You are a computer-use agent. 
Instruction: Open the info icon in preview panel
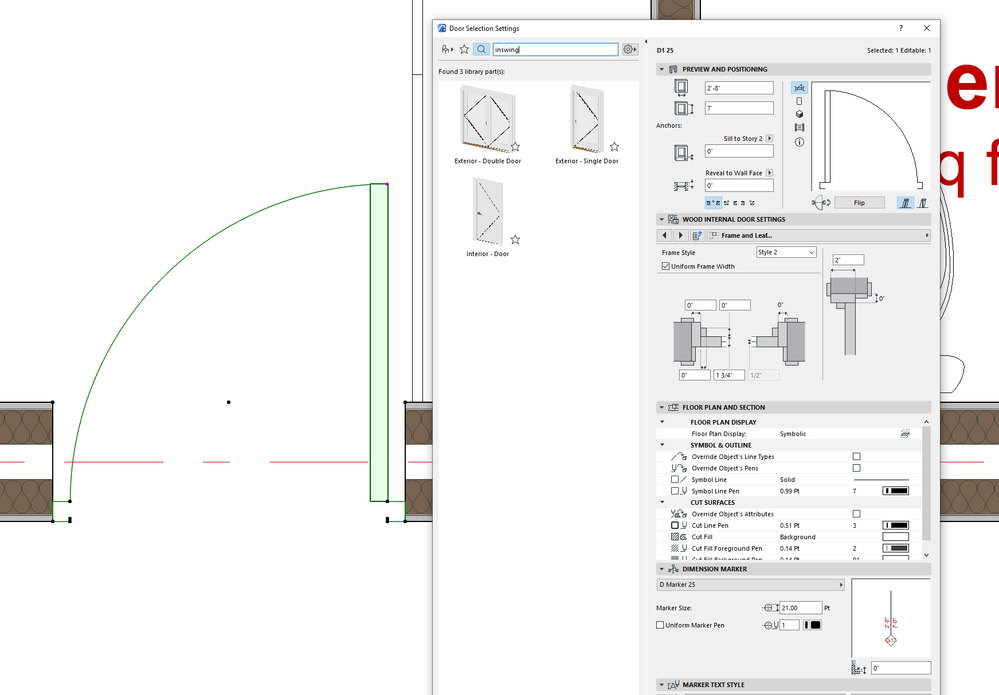pyautogui.click(x=798, y=139)
